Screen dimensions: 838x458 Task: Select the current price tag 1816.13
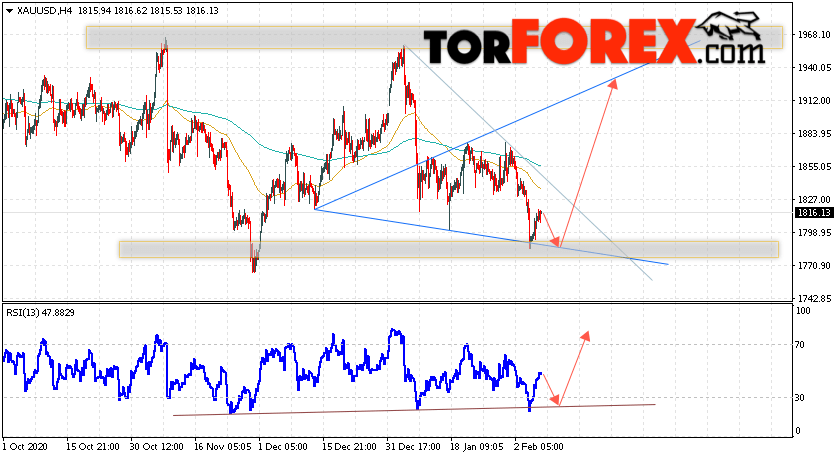(814, 213)
